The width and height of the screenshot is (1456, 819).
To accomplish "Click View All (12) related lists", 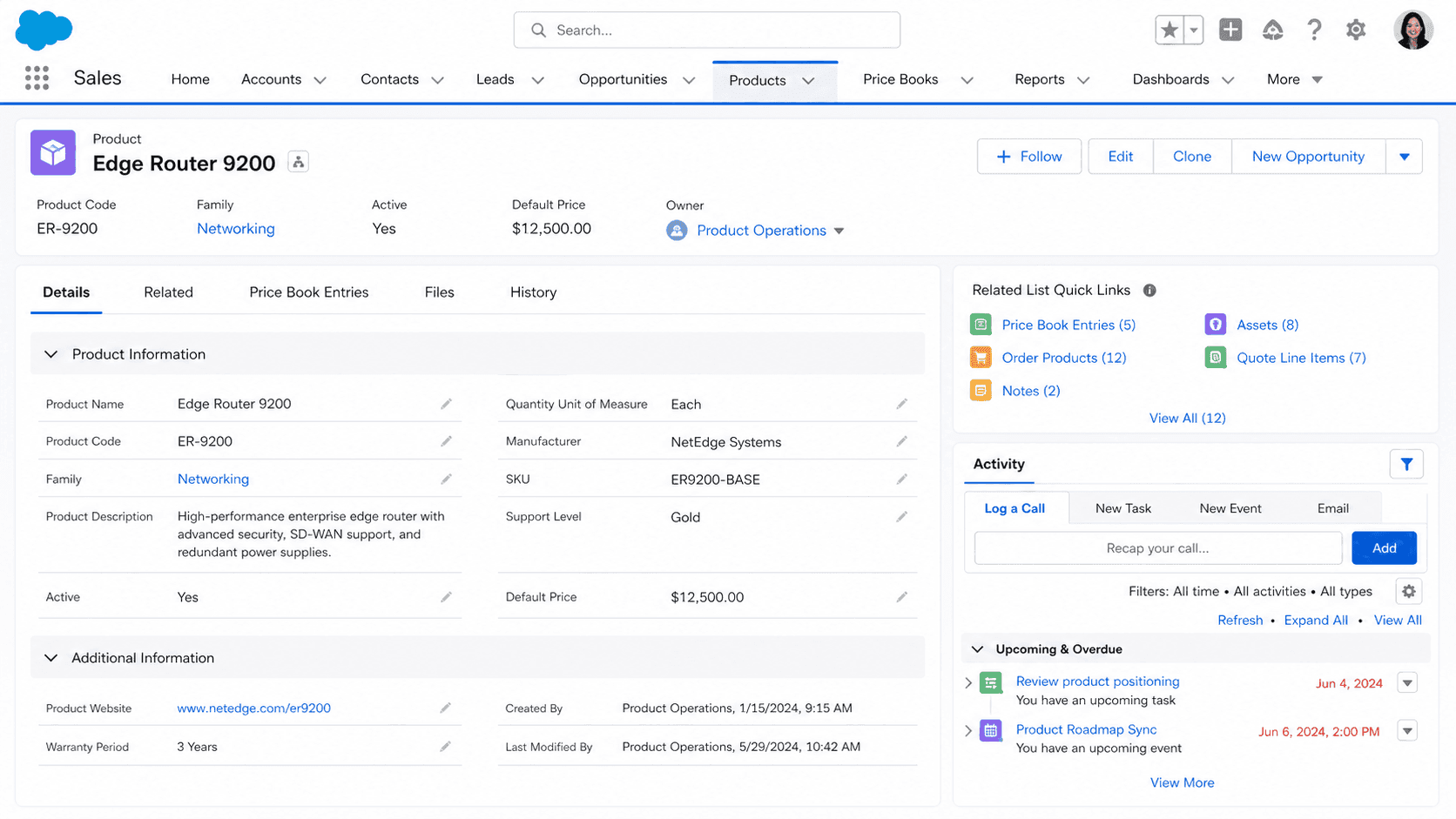I will 1187,418.
